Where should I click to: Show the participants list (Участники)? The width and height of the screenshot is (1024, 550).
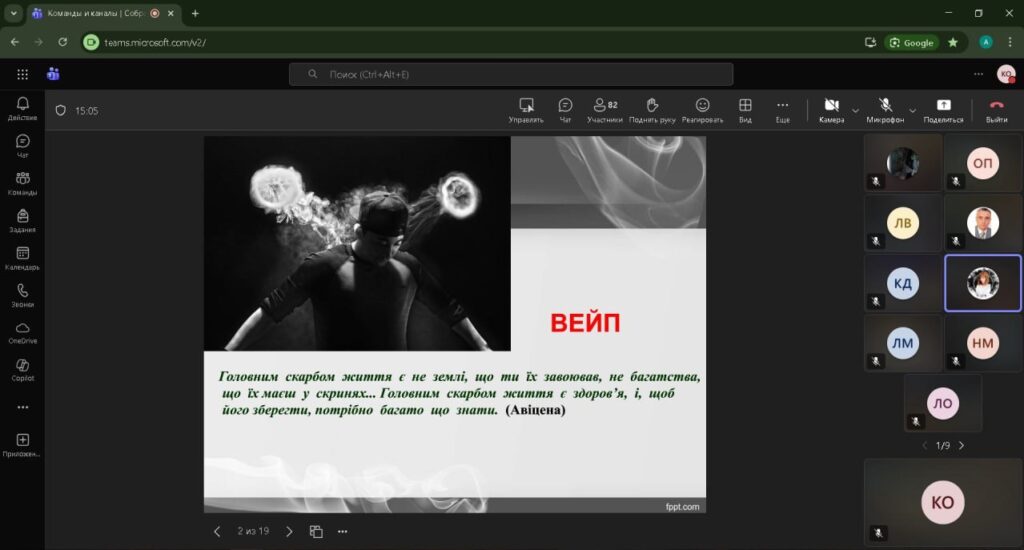coord(604,109)
